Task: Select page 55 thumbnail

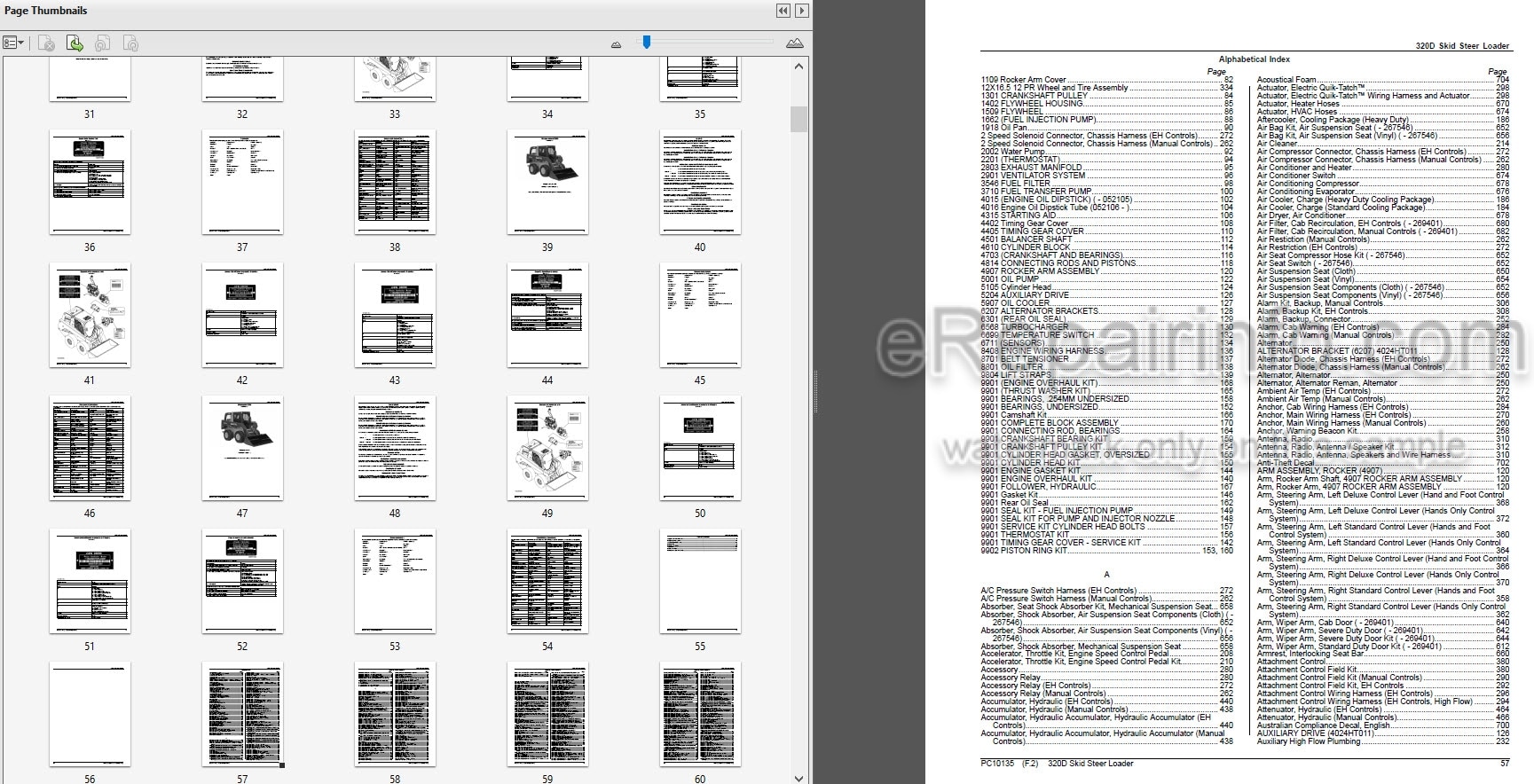Action: click(700, 581)
